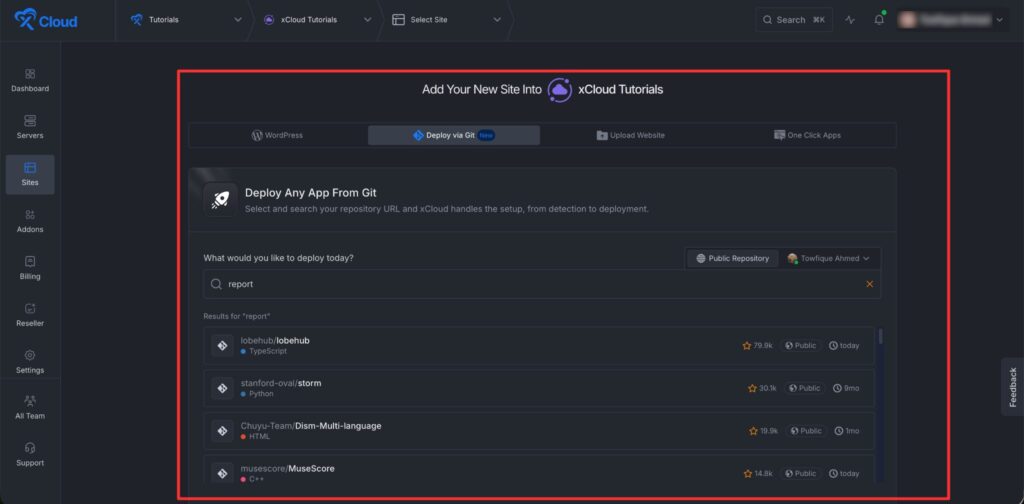This screenshot has width=1024, height=504.
Task: Open Support in the sidebar
Action: point(30,454)
